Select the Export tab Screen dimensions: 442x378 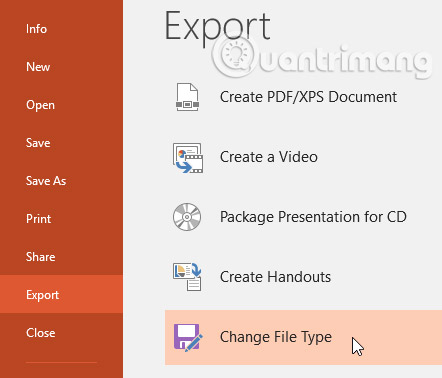pos(61,294)
